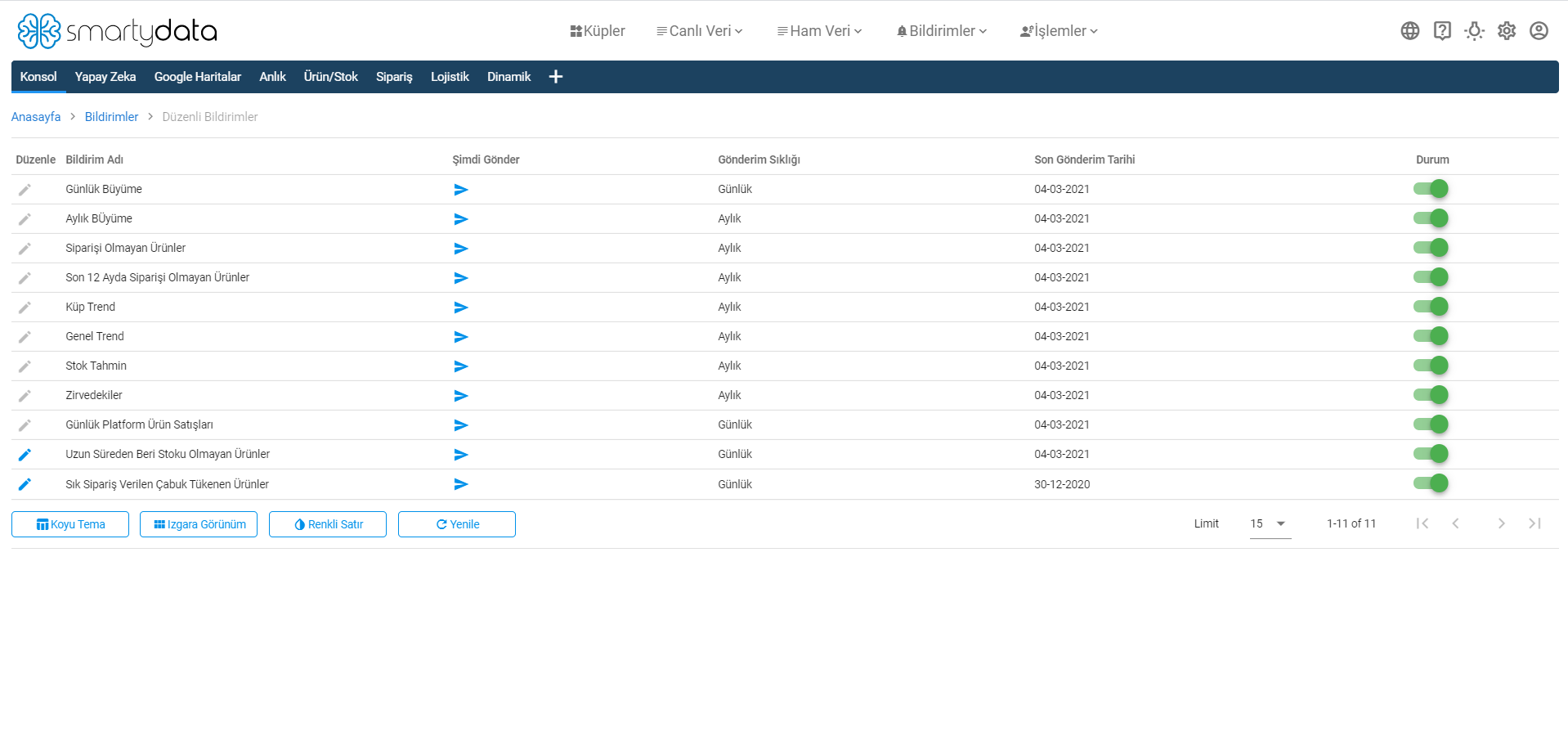The image size is (1568, 750).
Task: Send Zirvedekiler notification now
Action: 461,396
